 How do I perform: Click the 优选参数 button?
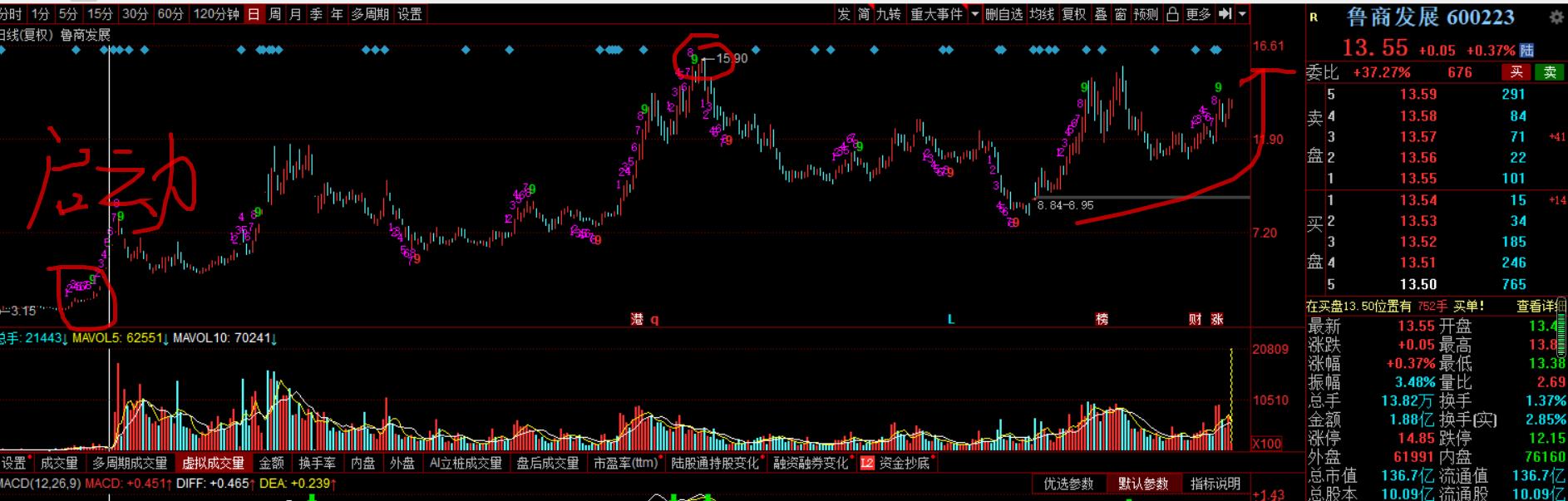pos(1068,484)
